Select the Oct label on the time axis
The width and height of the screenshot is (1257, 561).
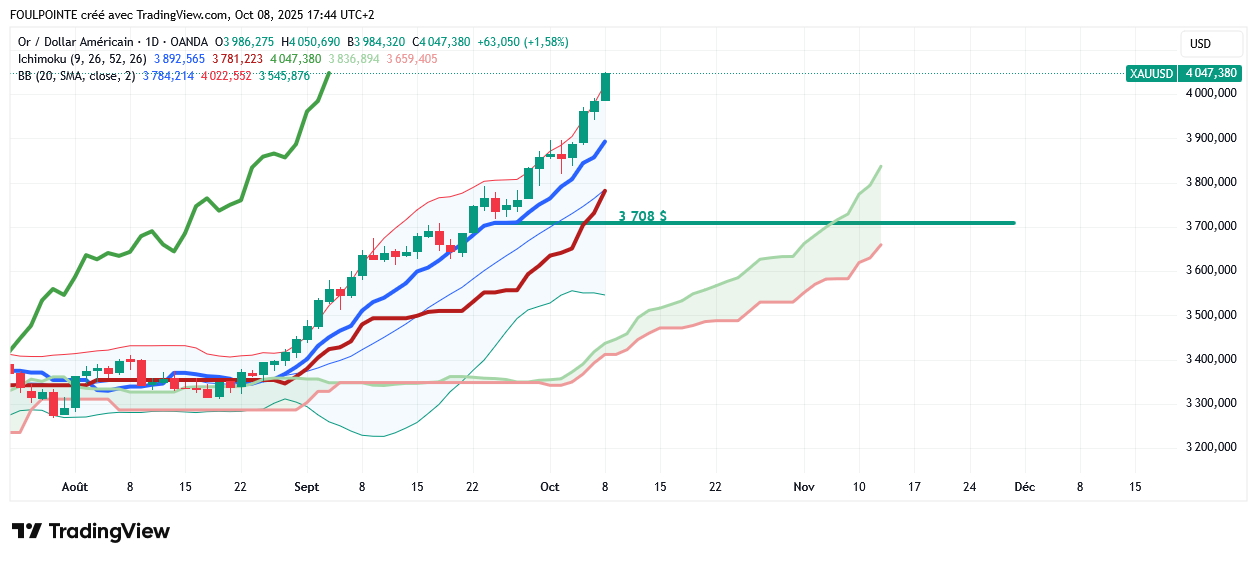click(x=549, y=487)
